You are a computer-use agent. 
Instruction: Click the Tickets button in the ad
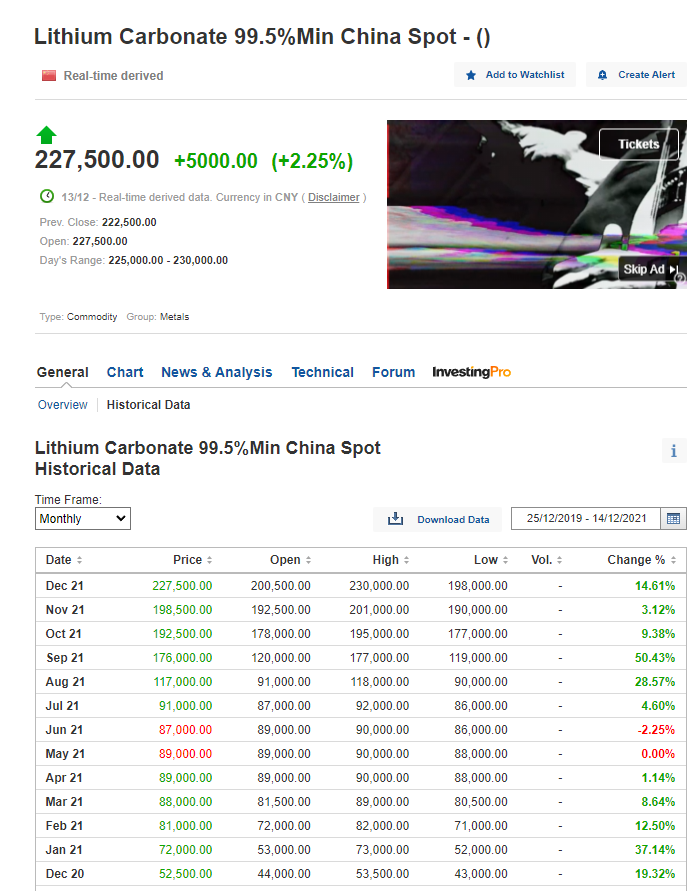pos(639,144)
